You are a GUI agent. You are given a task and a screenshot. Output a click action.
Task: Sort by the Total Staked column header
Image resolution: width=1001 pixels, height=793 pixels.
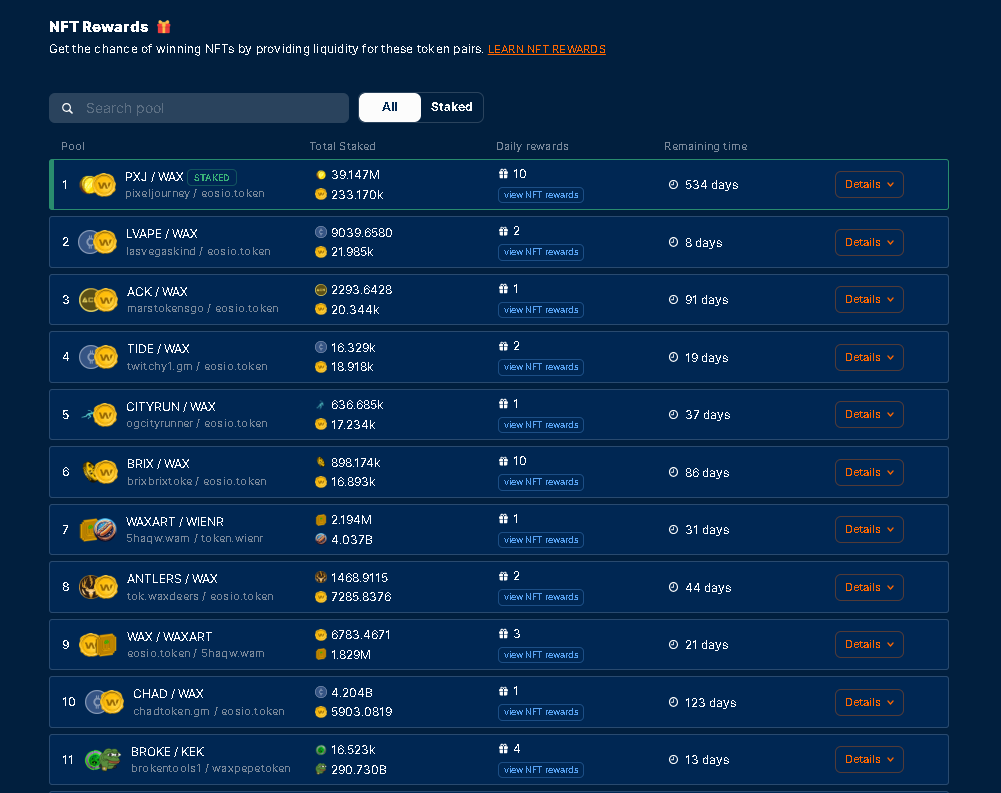pyautogui.click(x=342, y=147)
